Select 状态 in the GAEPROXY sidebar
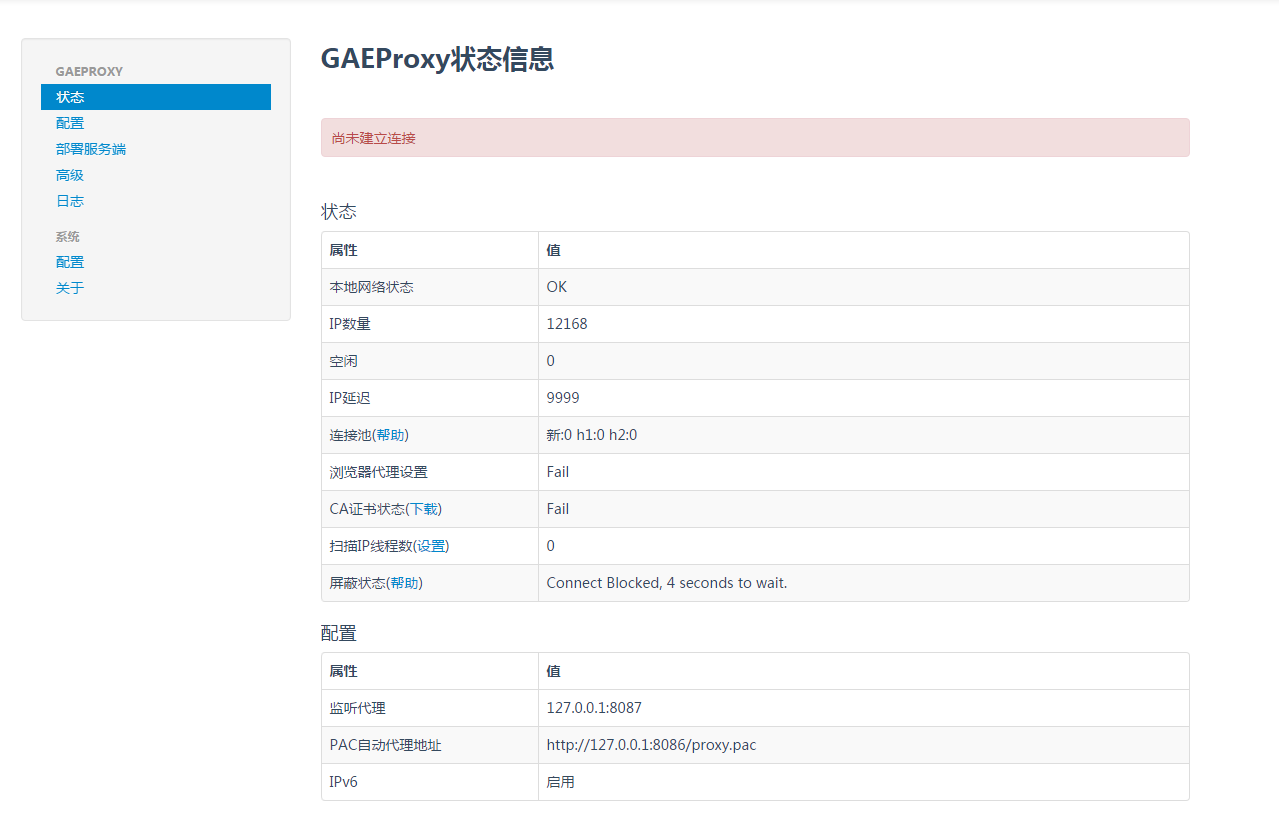1279x815 pixels. point(69,96)
